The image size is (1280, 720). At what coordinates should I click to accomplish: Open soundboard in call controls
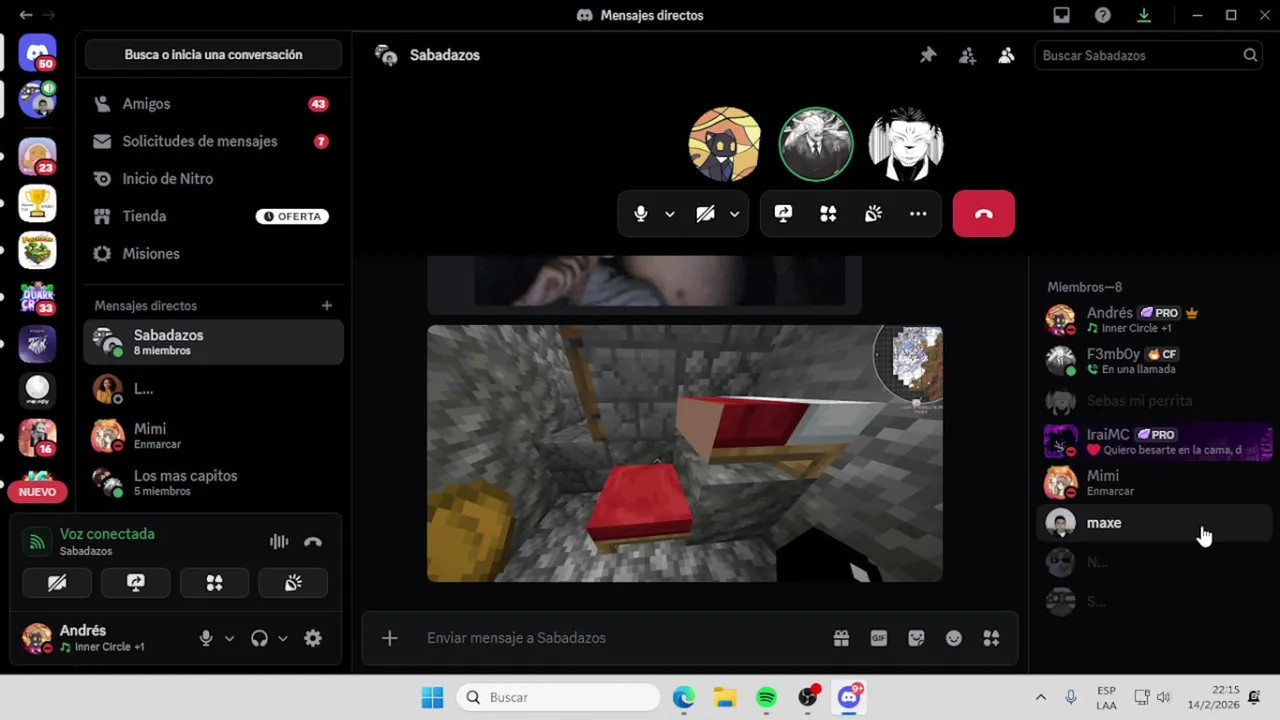tap(873, 214)
